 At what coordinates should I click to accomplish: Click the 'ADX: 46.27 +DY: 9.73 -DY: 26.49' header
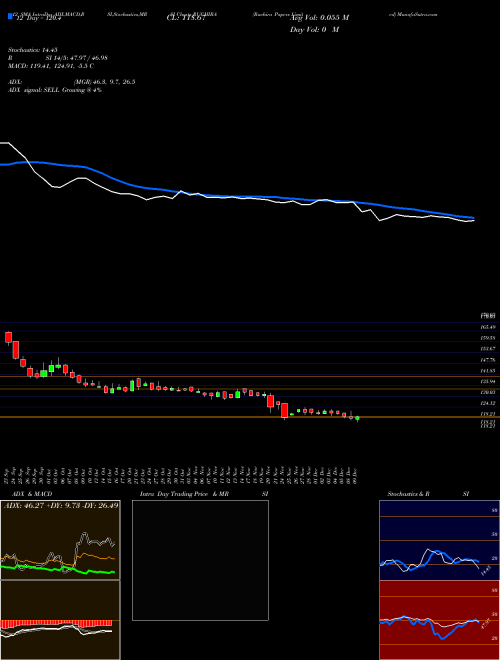pos(61,505)
